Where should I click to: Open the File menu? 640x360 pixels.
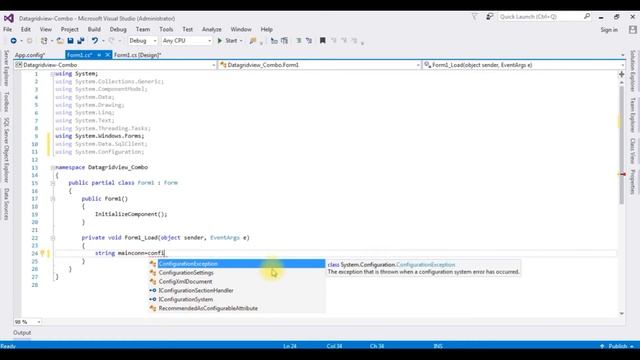point(8,29)
